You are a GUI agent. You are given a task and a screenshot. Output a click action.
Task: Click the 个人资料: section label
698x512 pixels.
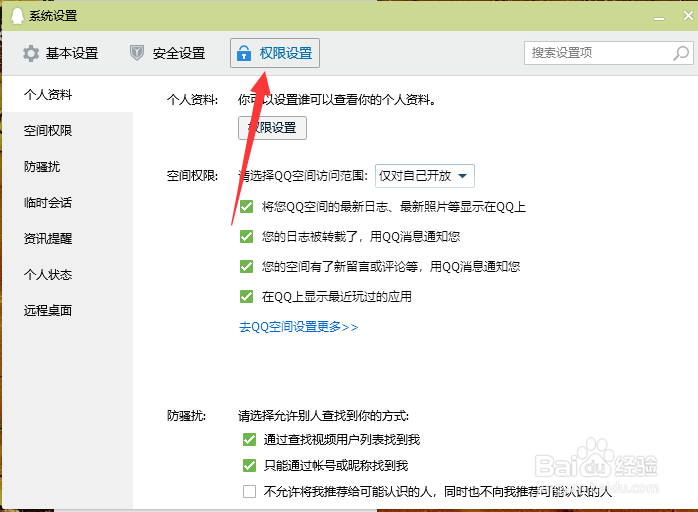192,100
